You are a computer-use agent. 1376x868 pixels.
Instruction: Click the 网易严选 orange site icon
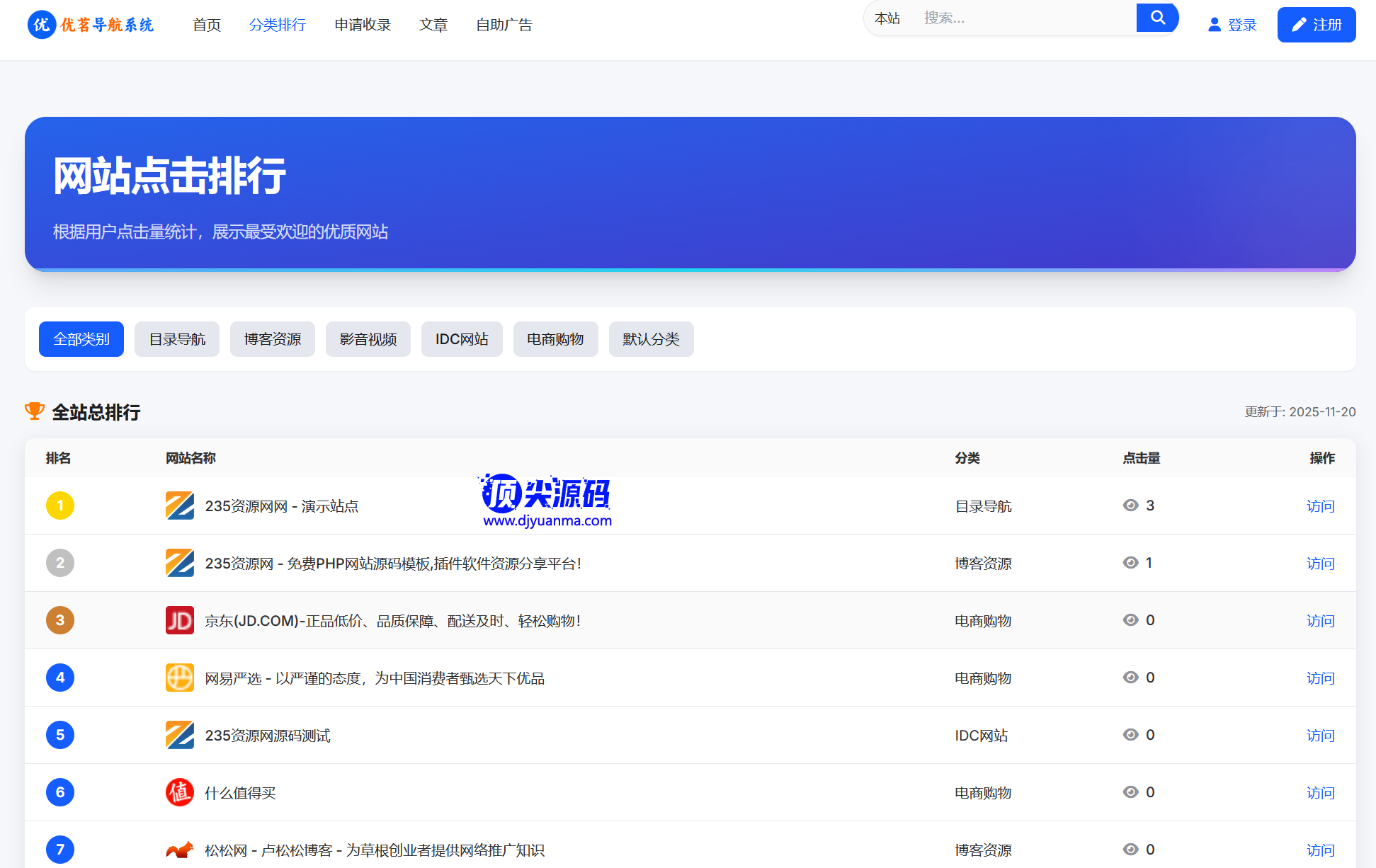179,678
